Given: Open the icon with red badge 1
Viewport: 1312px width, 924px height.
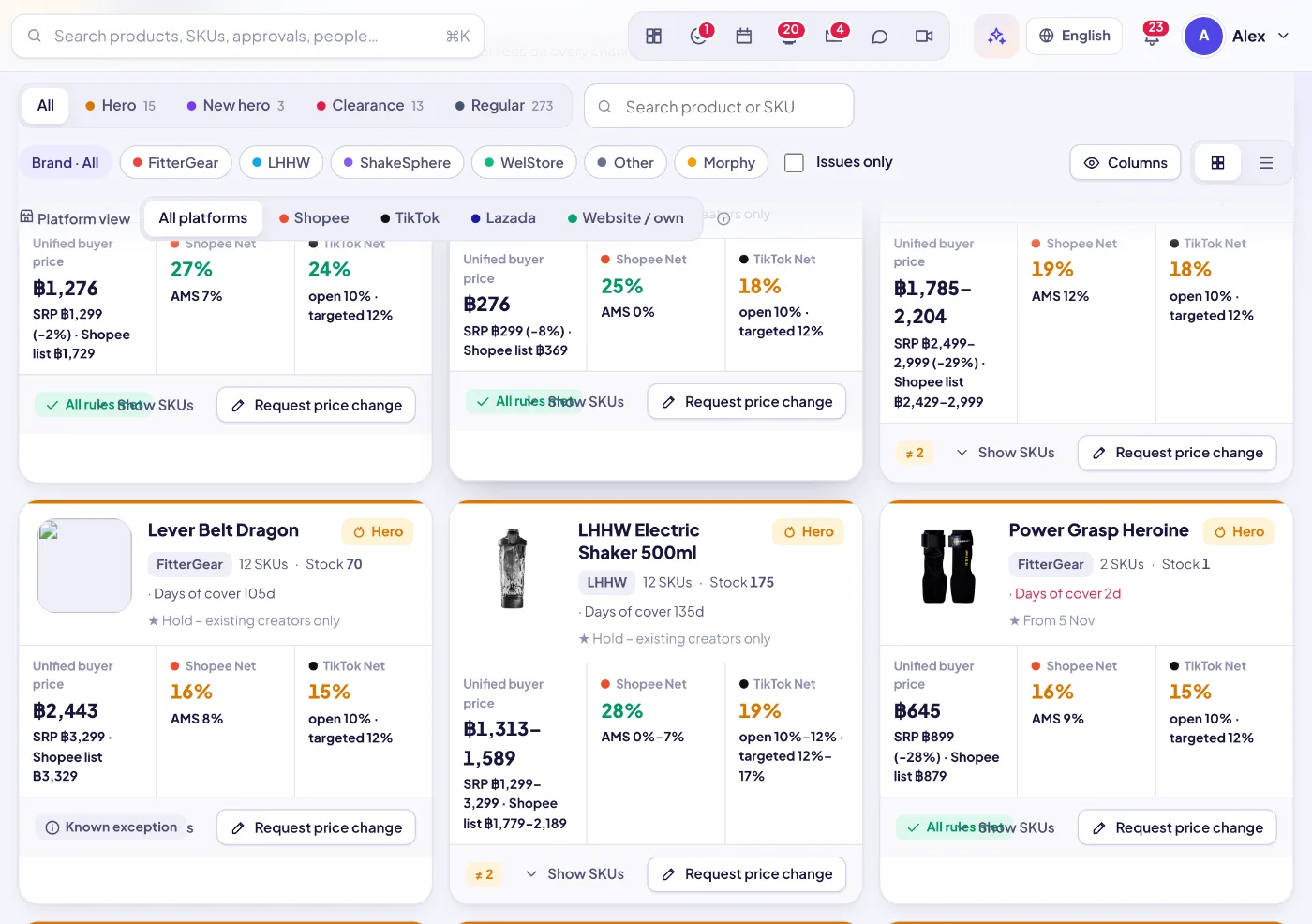Looking at the screenshot, I should point(699,37).
